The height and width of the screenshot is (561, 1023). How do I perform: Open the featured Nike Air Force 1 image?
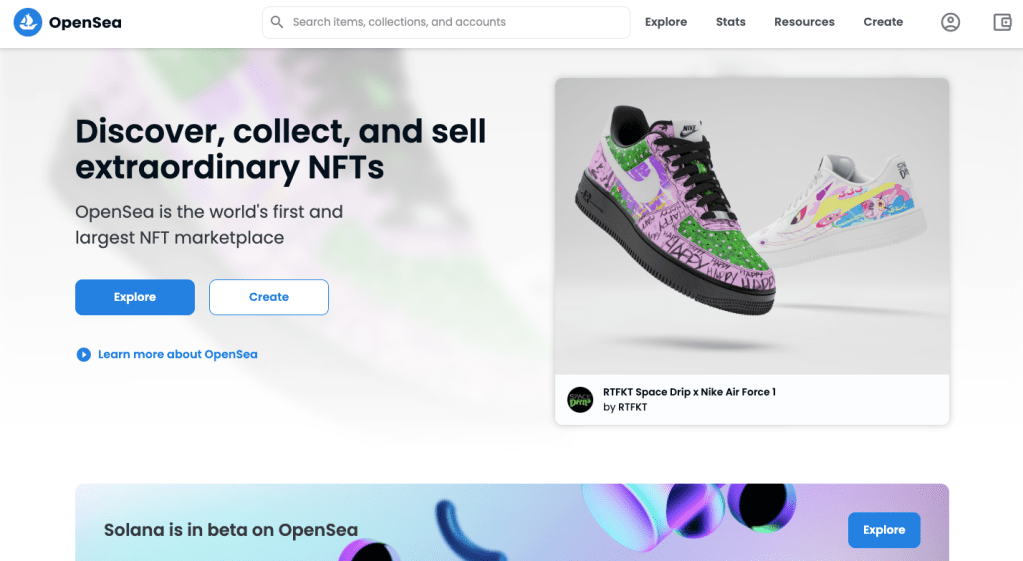click(751, 225)
